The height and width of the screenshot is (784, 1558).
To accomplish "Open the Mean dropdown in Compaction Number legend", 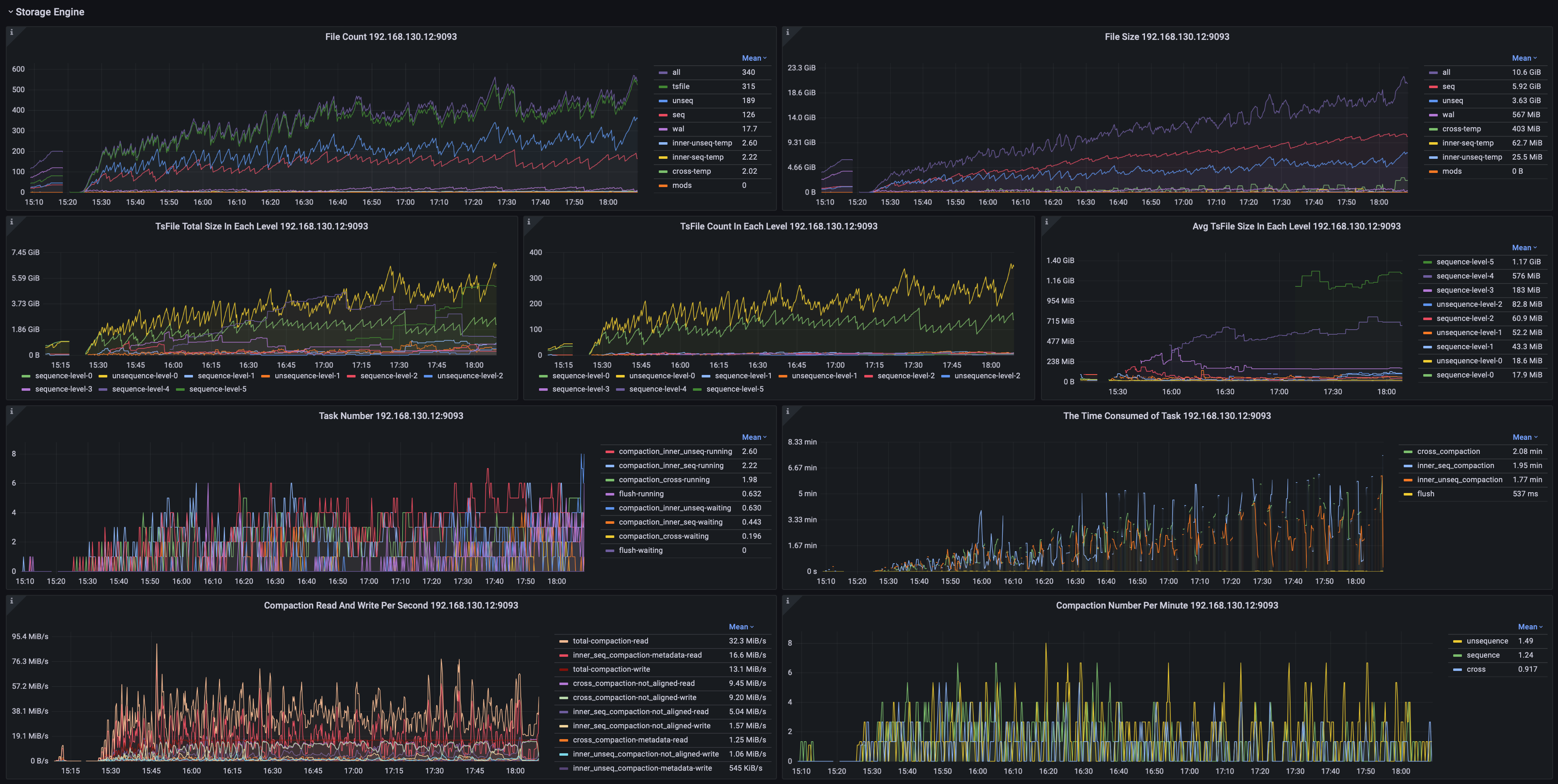I will tap(1530, 627).
